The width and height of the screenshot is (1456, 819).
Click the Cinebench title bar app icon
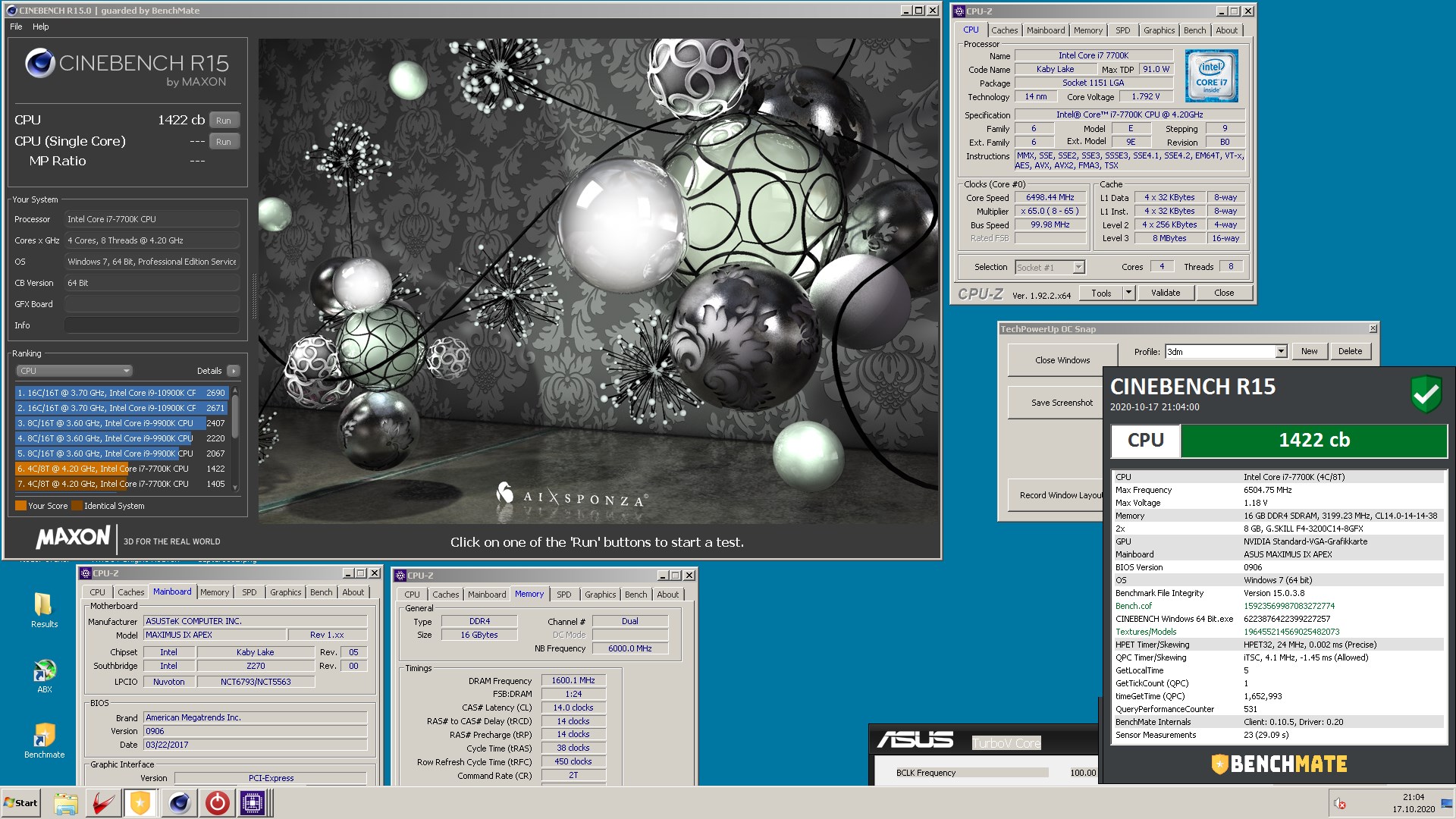[11, 11]
